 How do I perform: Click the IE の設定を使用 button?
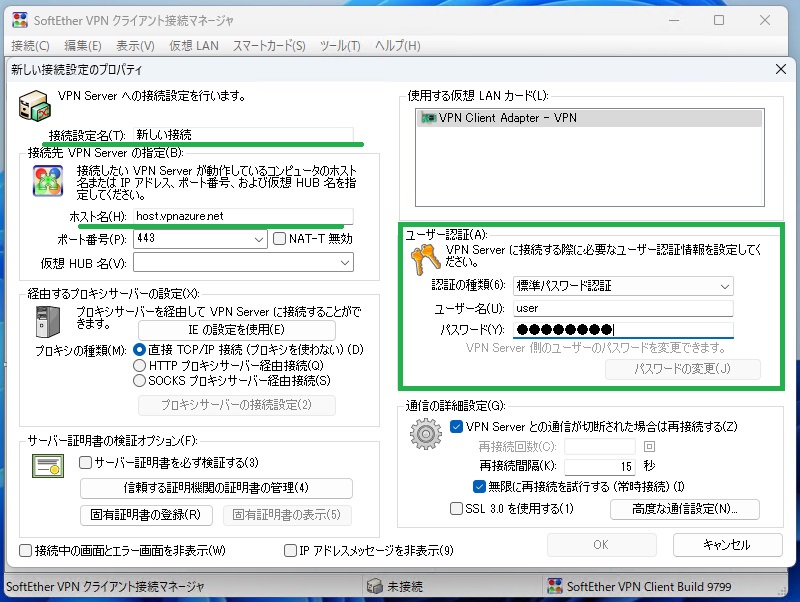coord(236,330)
